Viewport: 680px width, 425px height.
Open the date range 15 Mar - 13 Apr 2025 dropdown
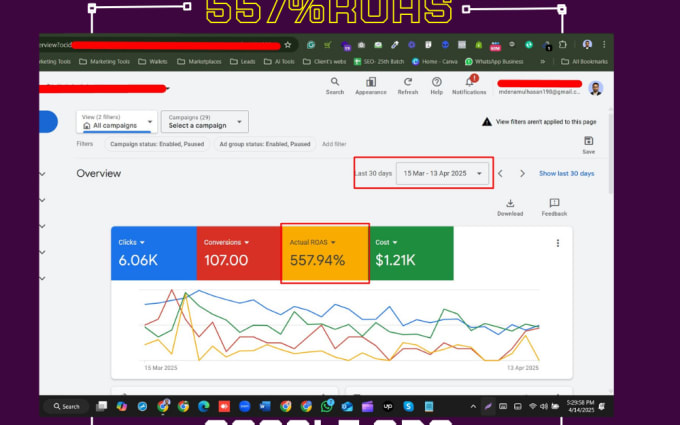[x=442, y=173]
